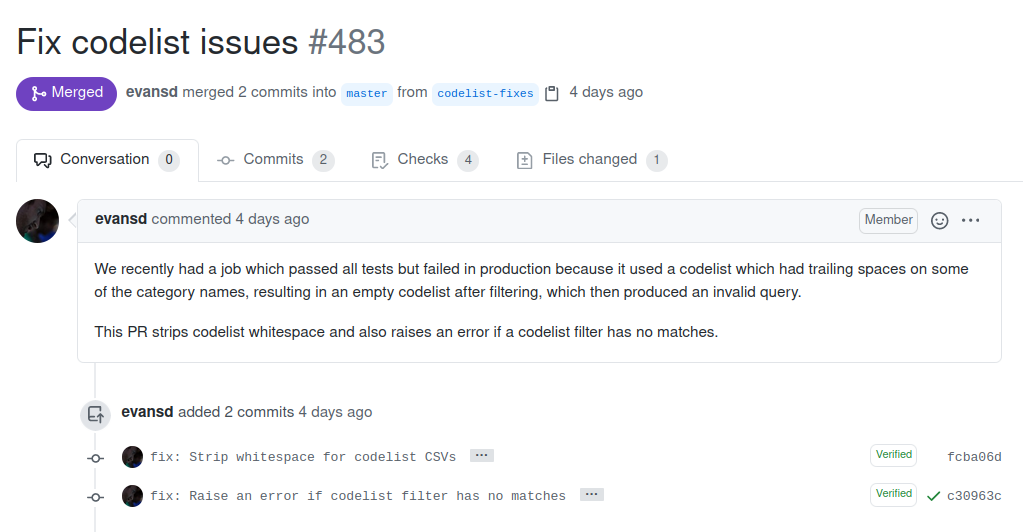This screenshot has width=1023, height=532.
Task: Click the master branch link
Action: (x=366, y=93)
